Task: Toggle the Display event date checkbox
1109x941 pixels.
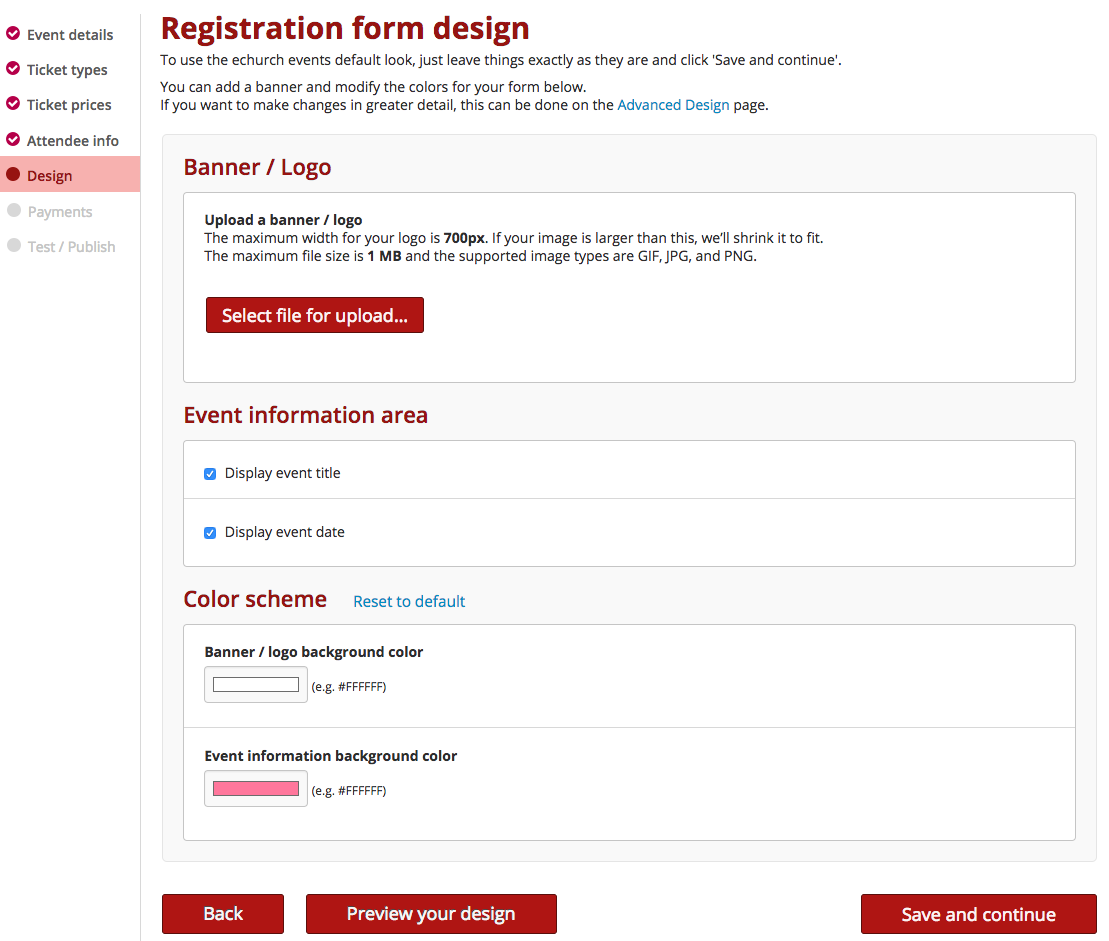Action: coord(210,533)
